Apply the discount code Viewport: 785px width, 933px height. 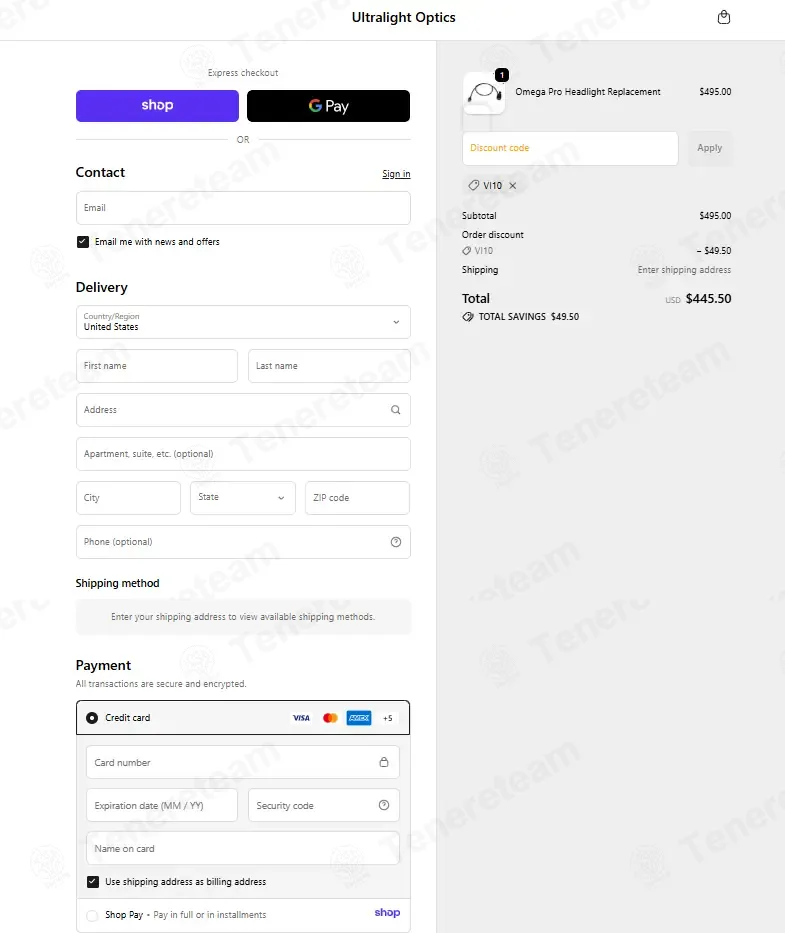click(709, 148)
